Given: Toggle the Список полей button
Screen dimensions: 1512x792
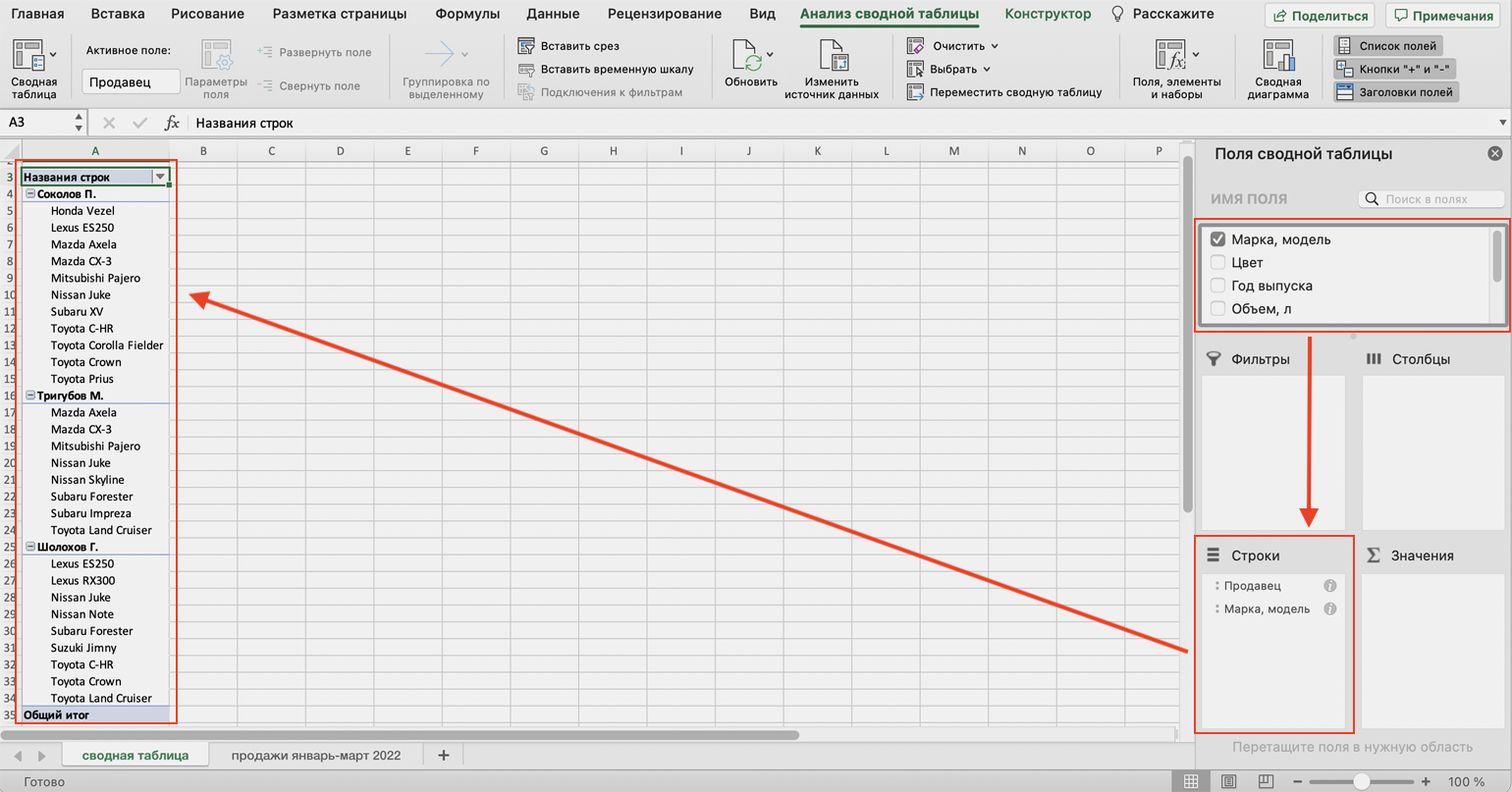Looking at the screenshot, I should [1387, 46].
